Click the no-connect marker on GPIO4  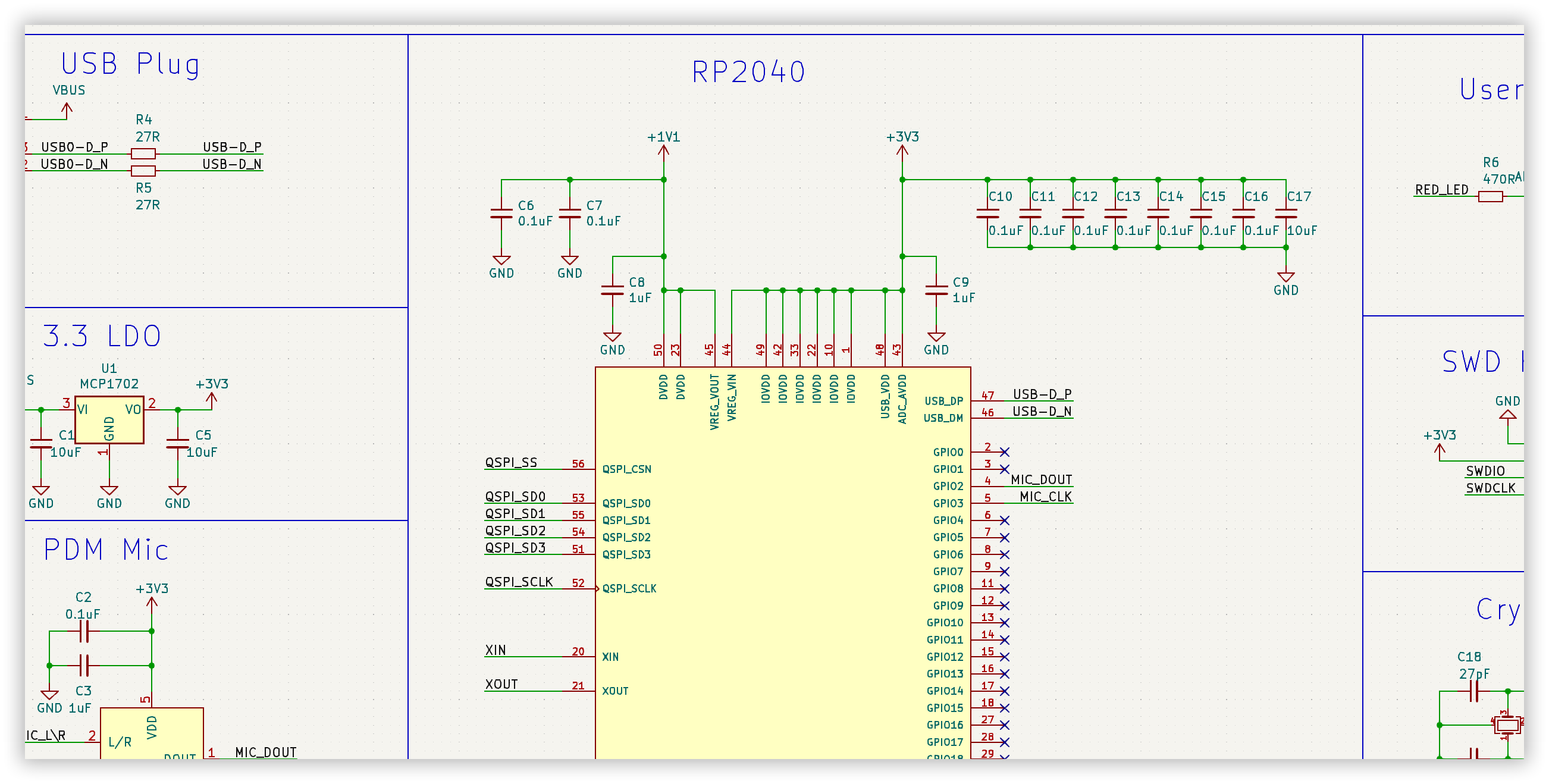coord(1004,520)
